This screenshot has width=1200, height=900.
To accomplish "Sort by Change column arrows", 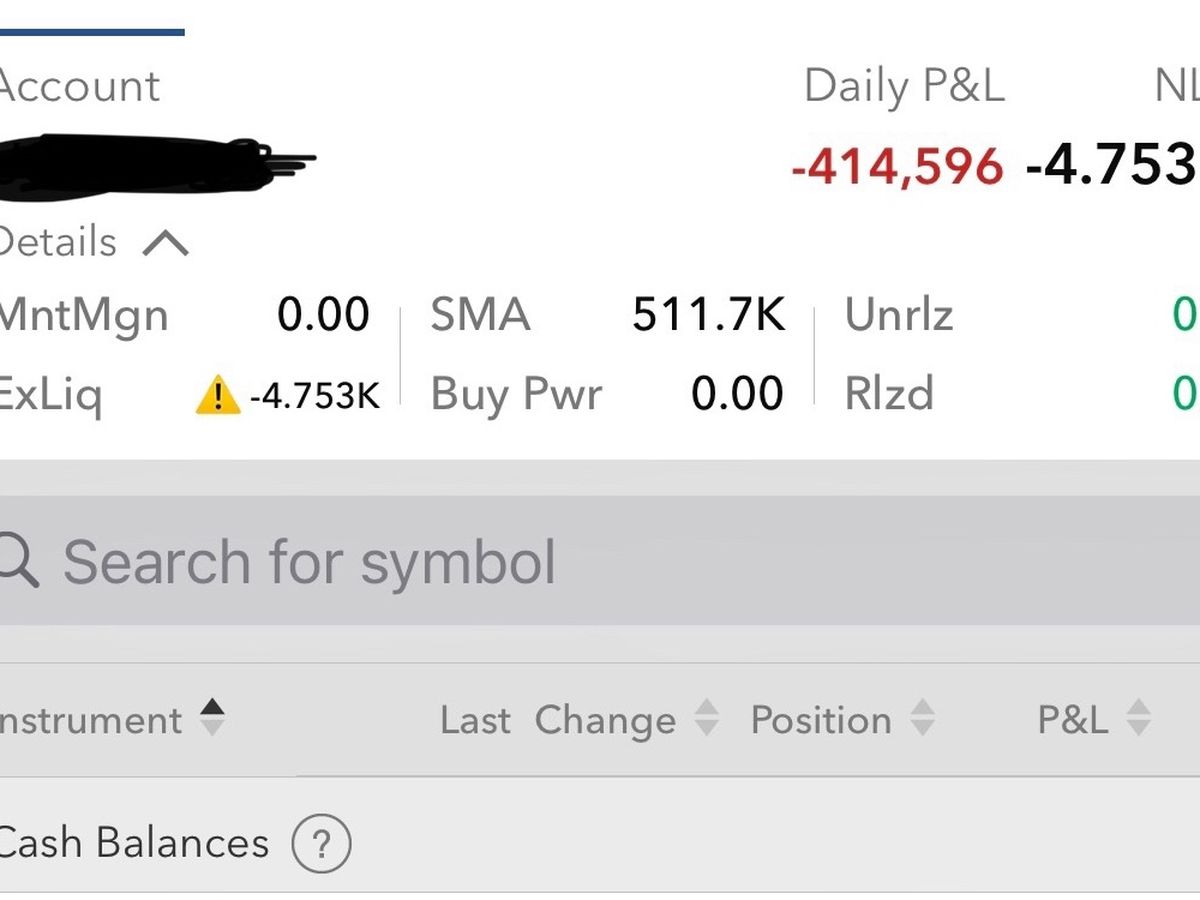I will [706, 718].
